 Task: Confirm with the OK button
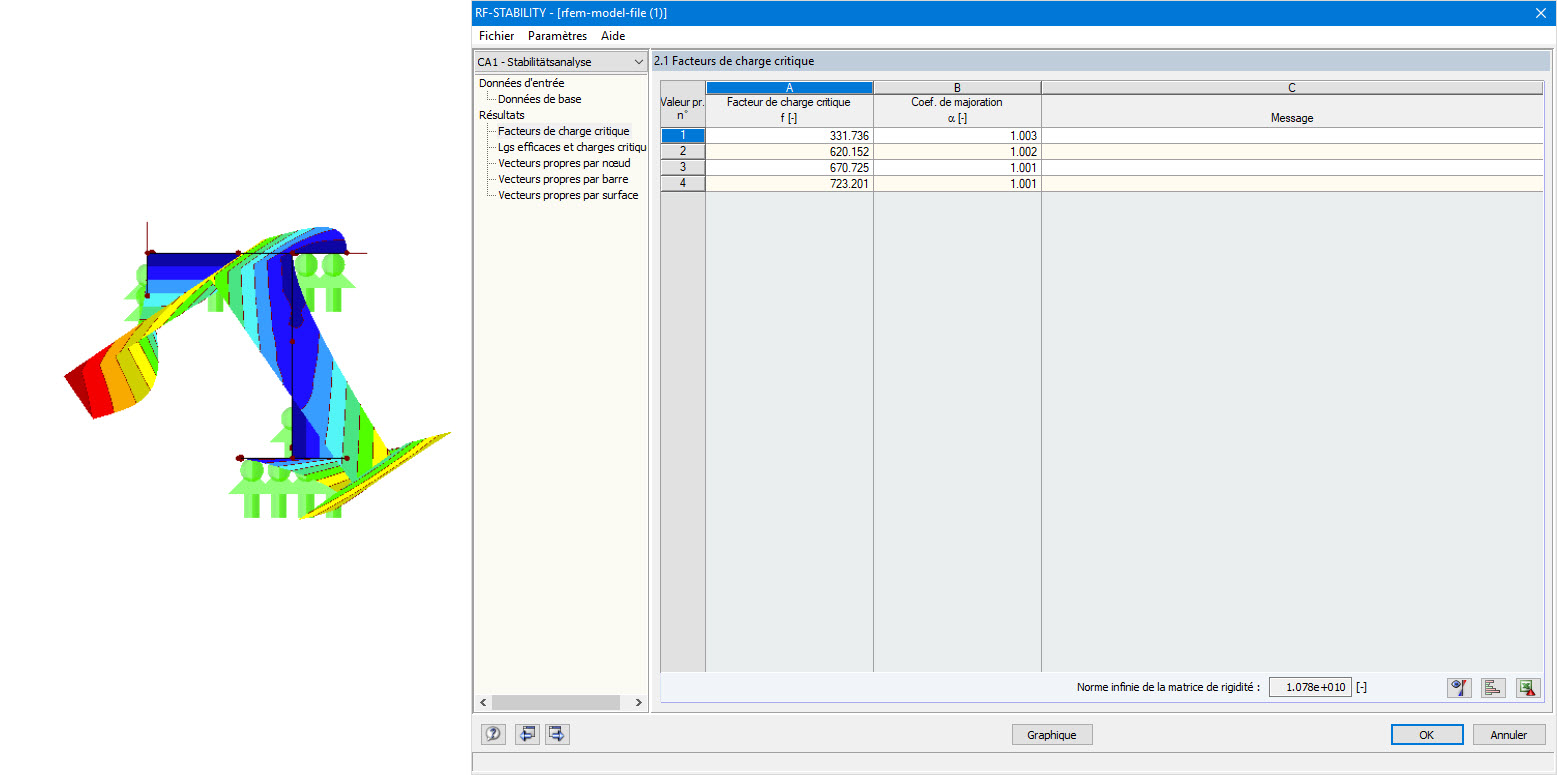(x=1426, y=734)
